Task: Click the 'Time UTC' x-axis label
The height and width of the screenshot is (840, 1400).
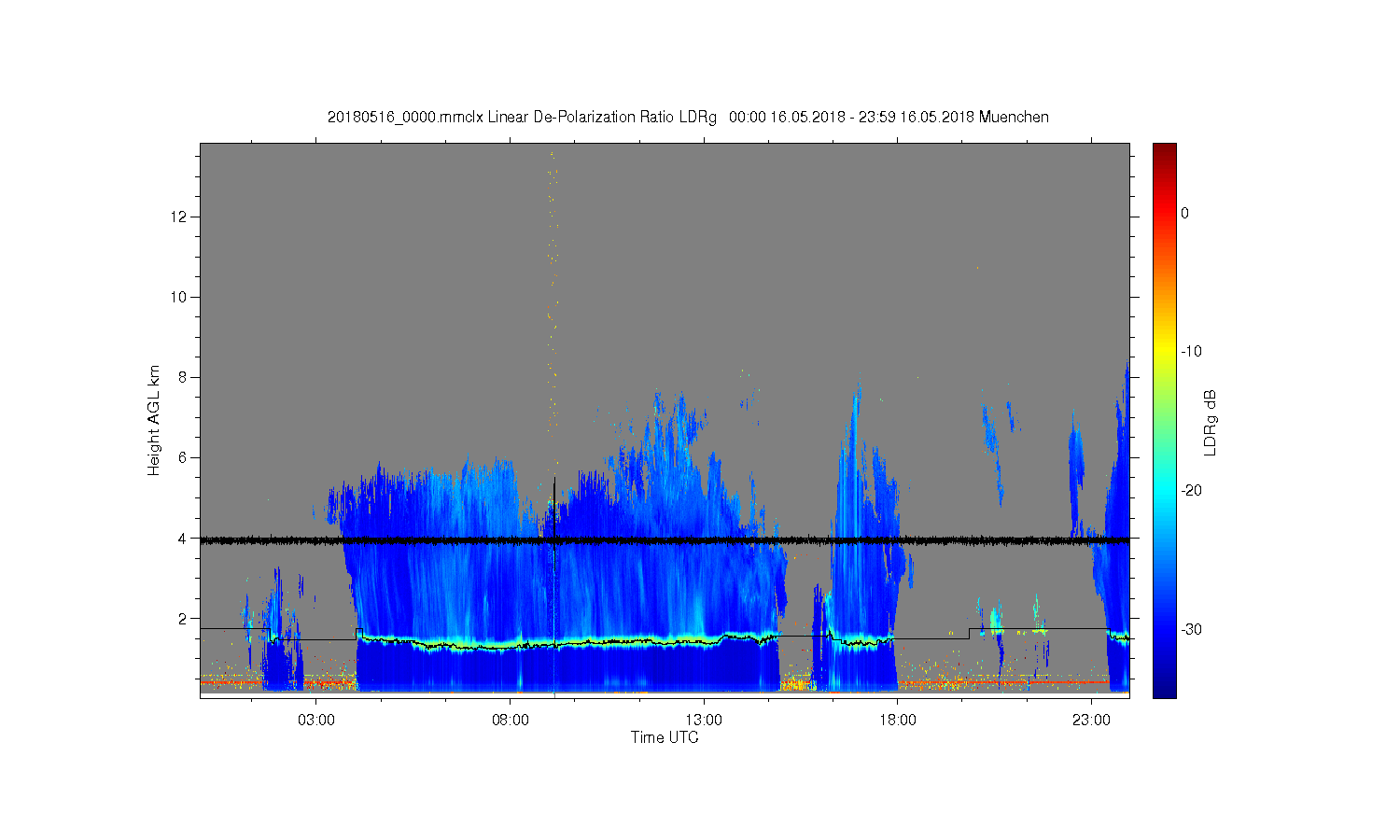Action: pos(665,737)
